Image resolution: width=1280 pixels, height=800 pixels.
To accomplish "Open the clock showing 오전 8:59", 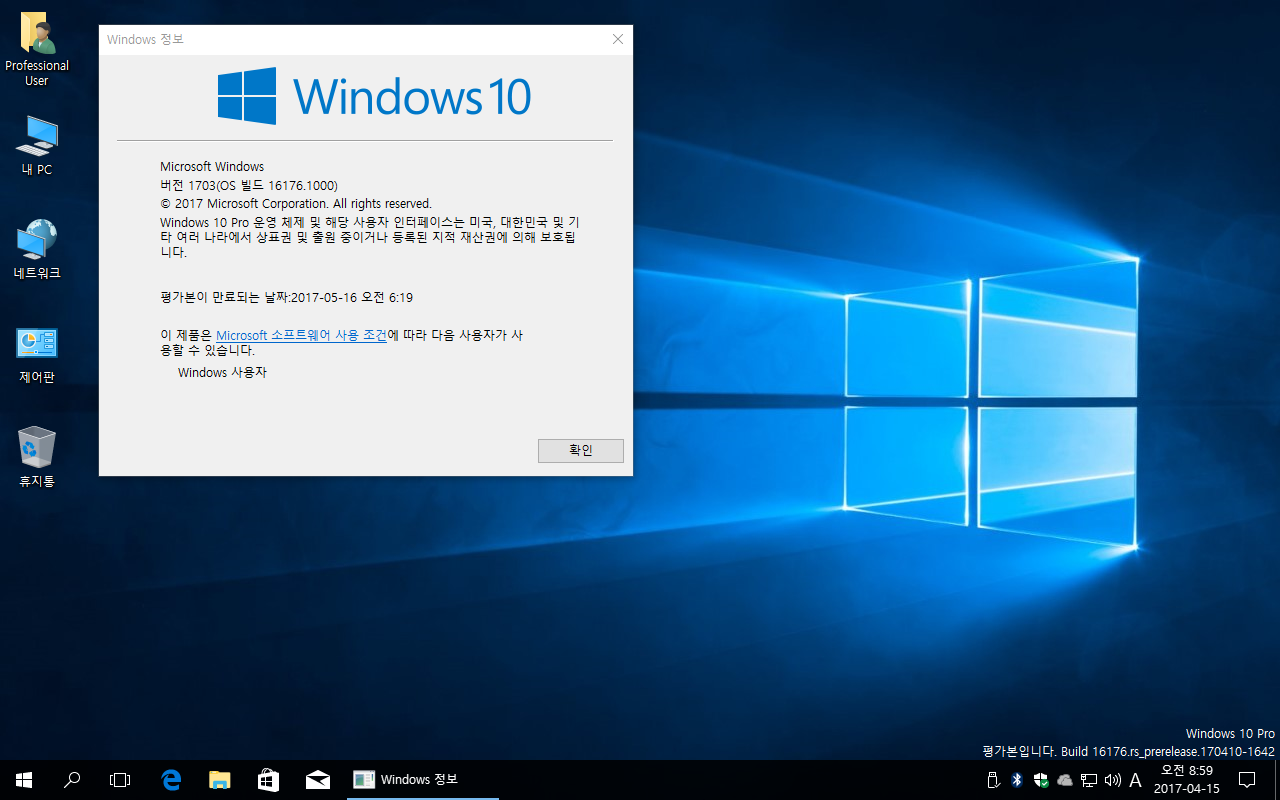I will (1187, 780).
